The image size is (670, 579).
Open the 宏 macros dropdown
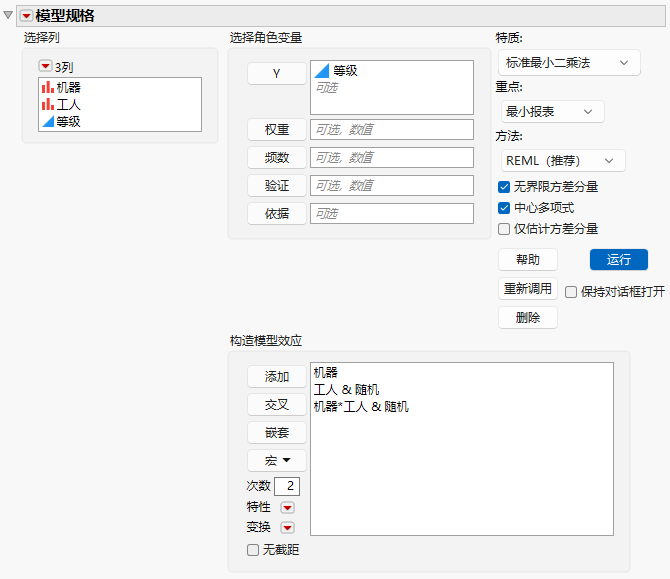tap(276, 460)
